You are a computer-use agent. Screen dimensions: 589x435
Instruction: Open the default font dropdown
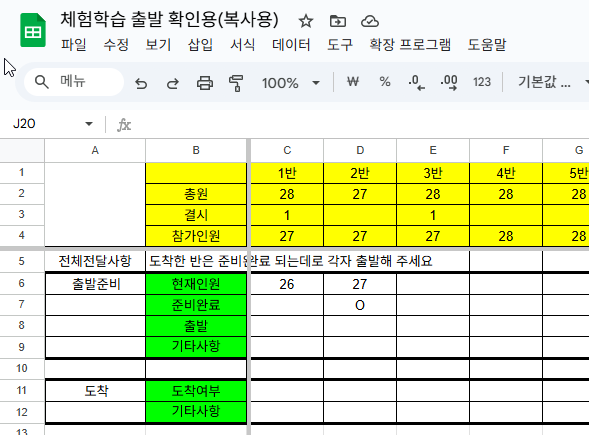coord(552,82)
